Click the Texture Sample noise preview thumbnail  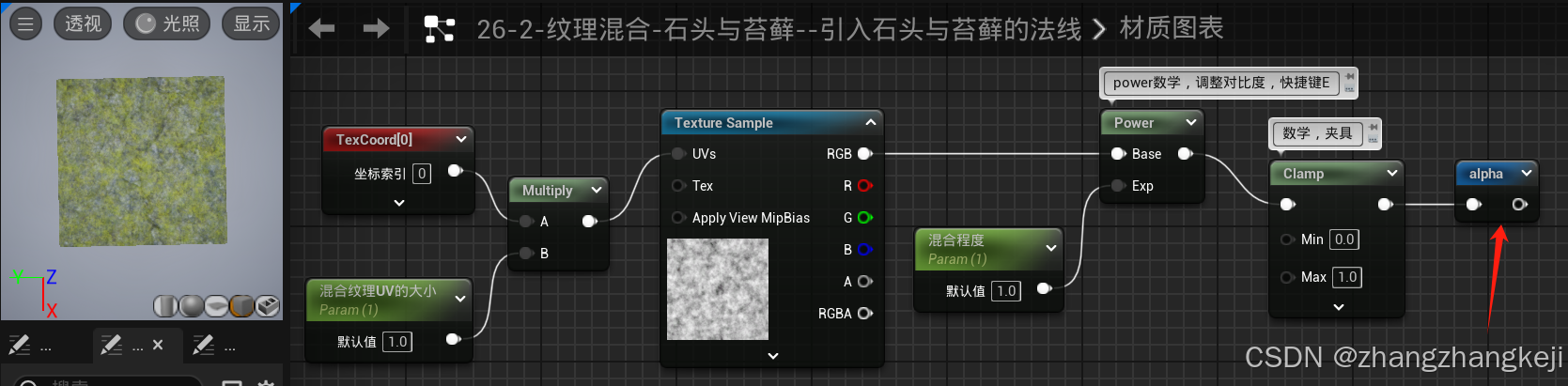pos(718,289)
